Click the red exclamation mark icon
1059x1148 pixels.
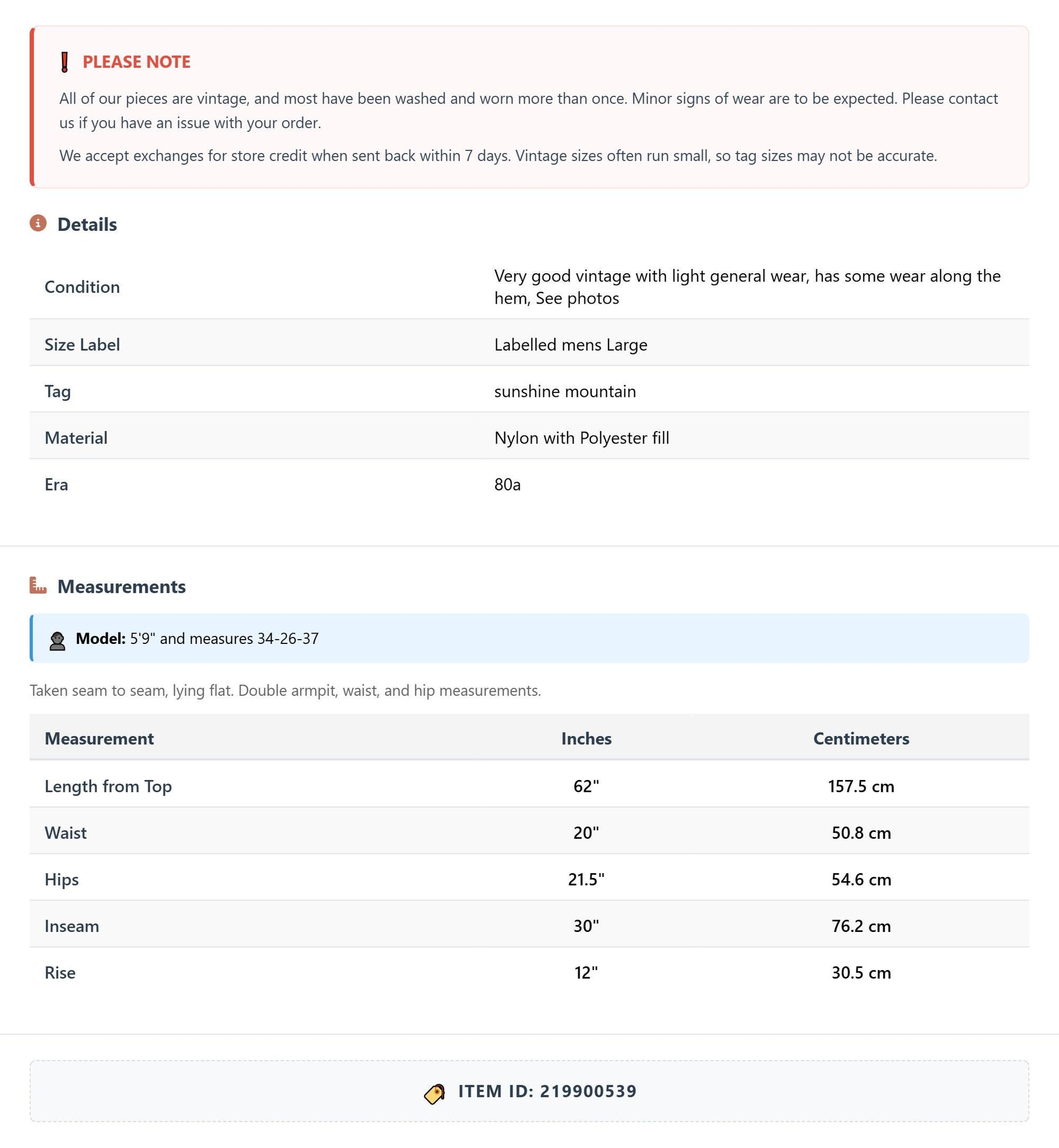65,62
